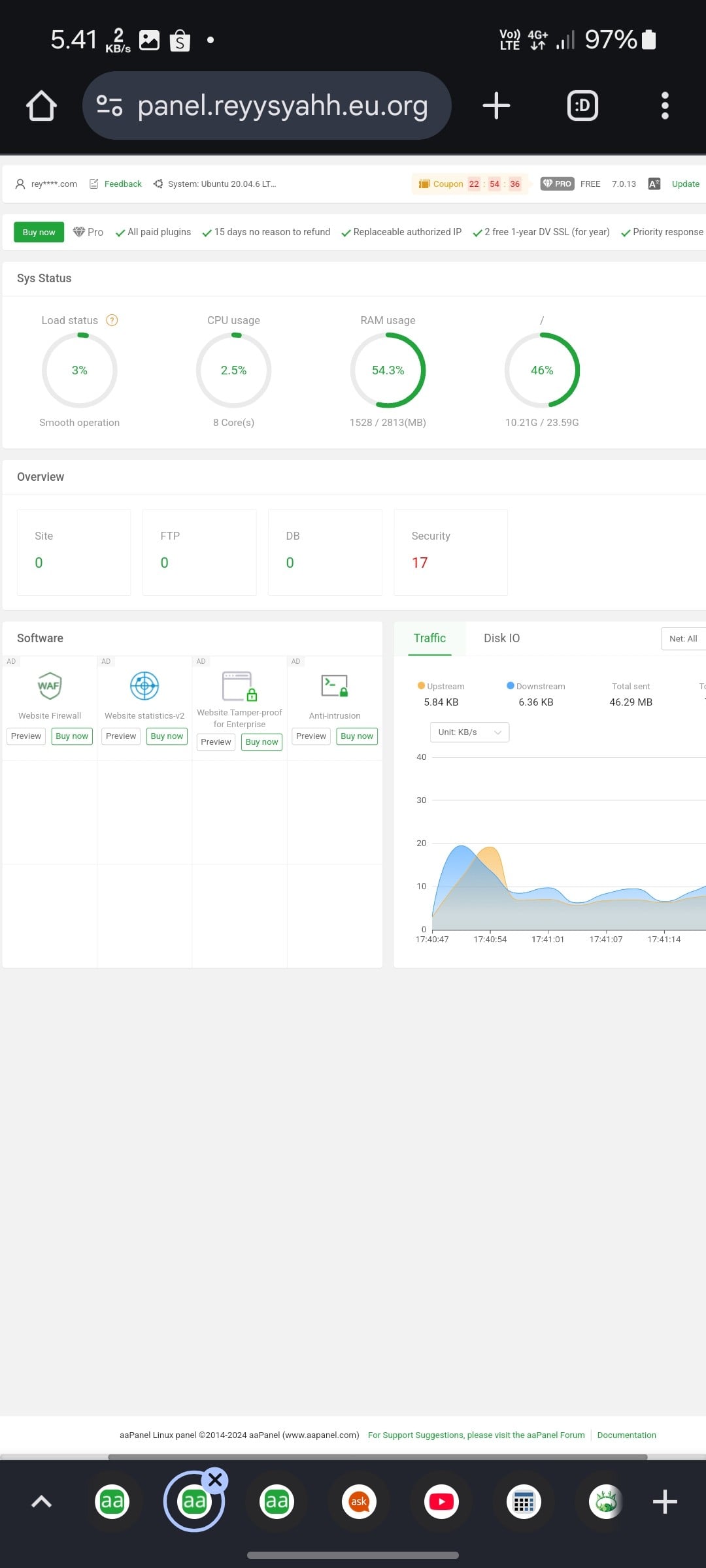Click the Anti-intrusion terminal icon
The image size is (706, 1568).
click(335, 686)
